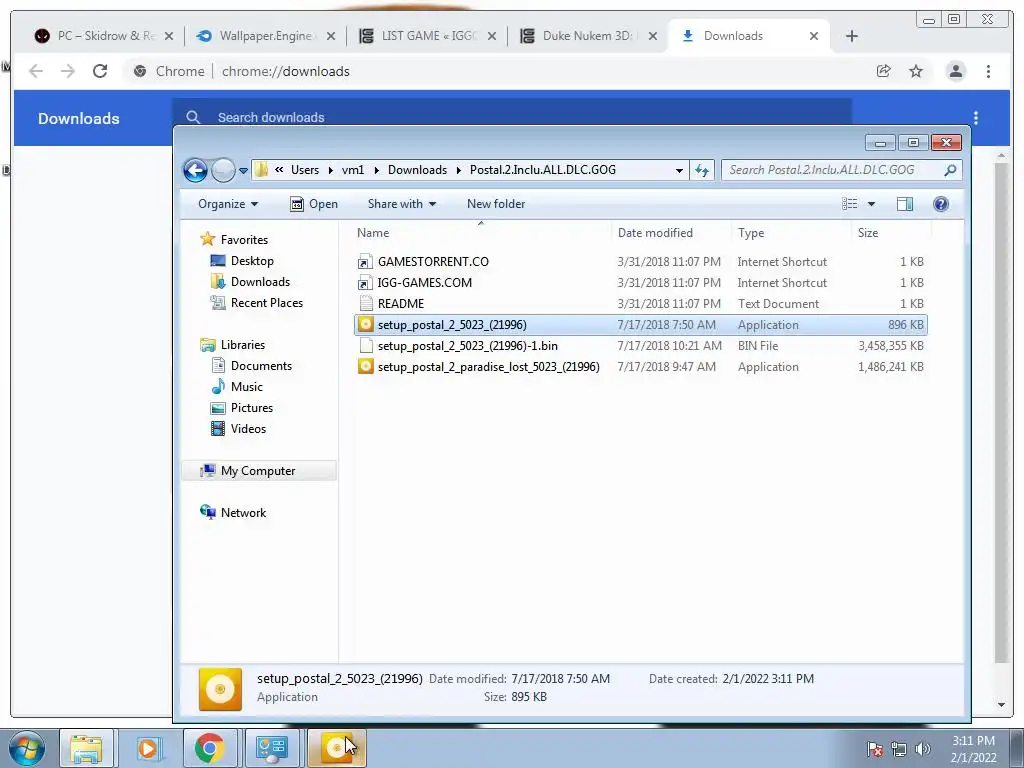Open the Share with dropdown
This screenshot has width=1024, height=768.
(402, 204)
